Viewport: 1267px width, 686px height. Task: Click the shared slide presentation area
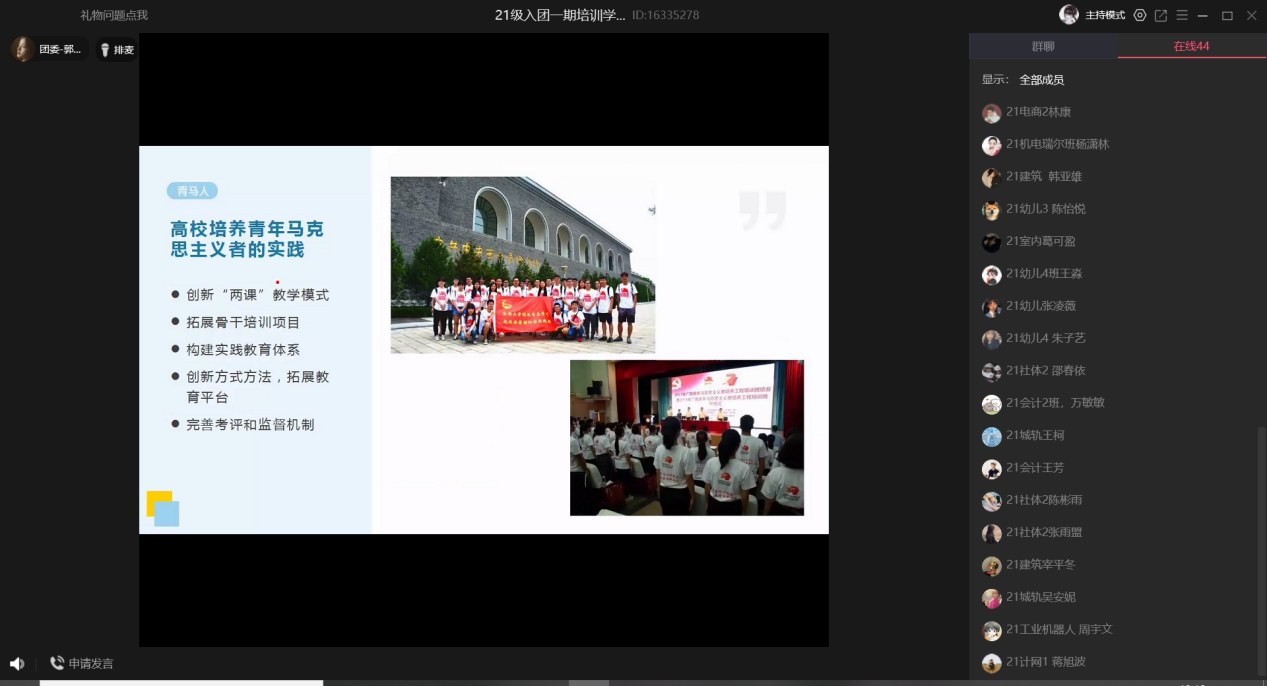(x=483, y=340)
